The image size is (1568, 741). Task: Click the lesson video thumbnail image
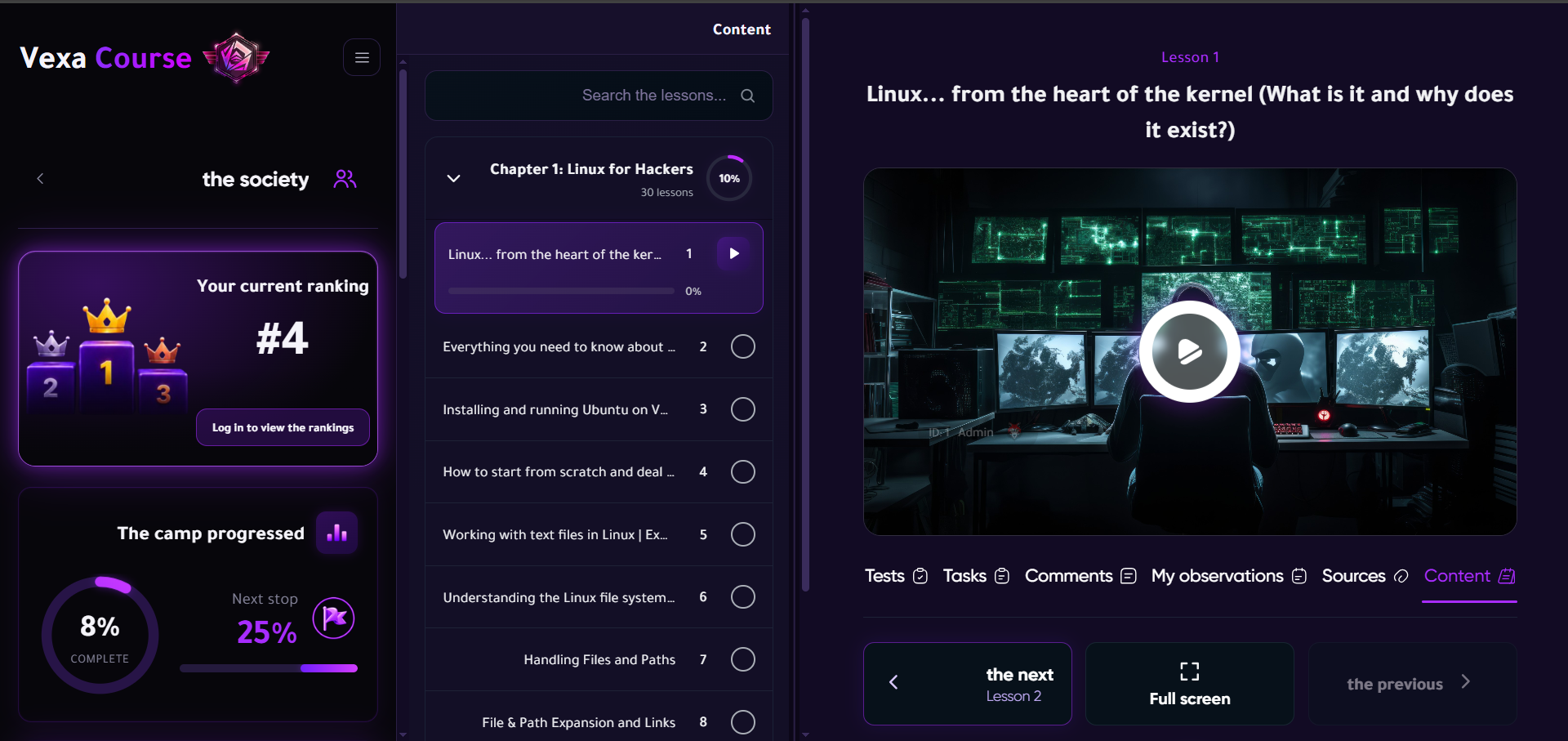point(1190,351)
